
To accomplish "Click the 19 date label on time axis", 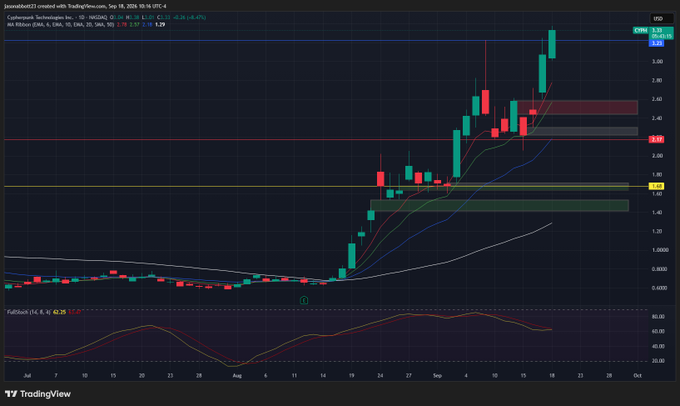I will click(x=351, y=376).
